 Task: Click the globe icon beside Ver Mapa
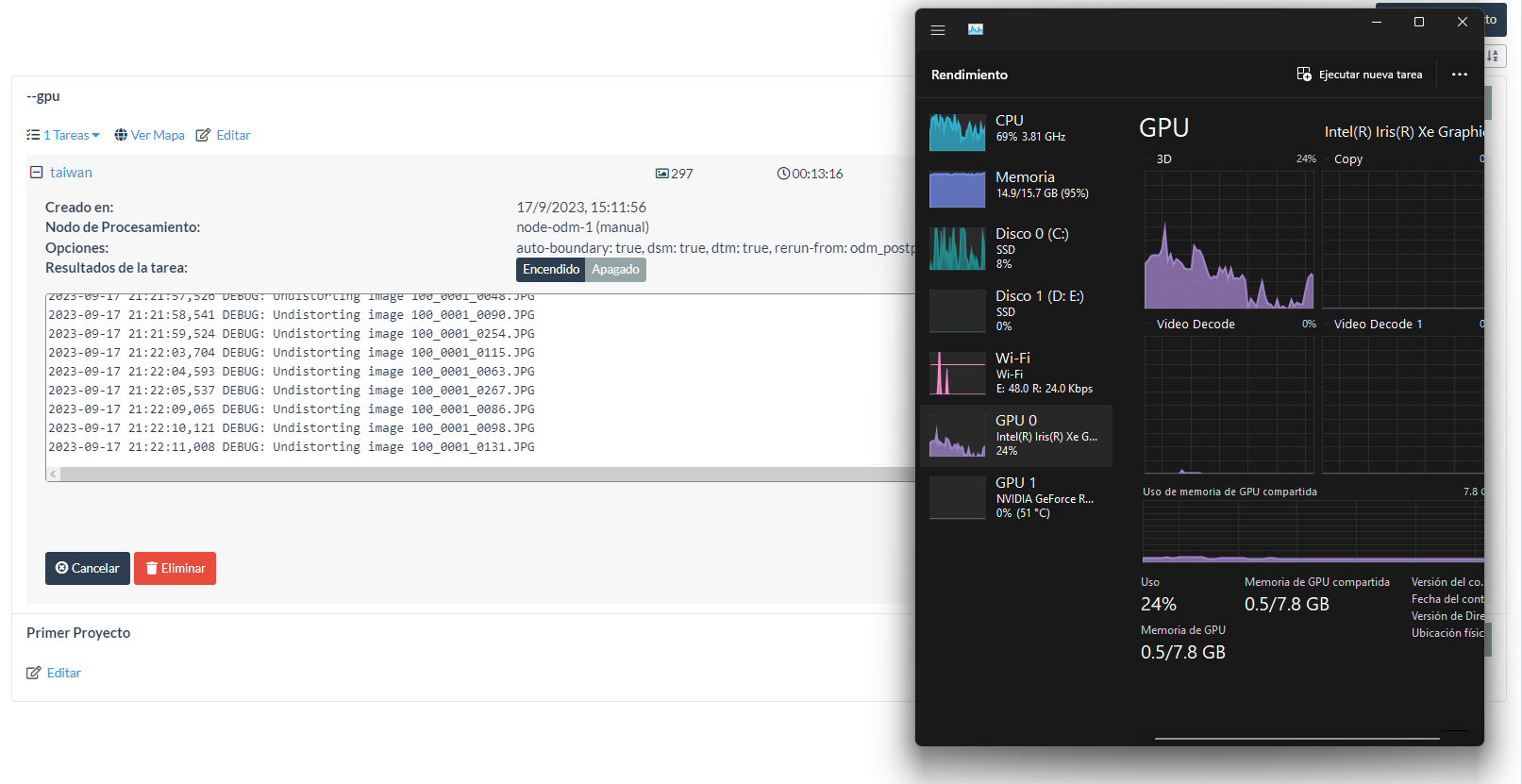[121, 135]
